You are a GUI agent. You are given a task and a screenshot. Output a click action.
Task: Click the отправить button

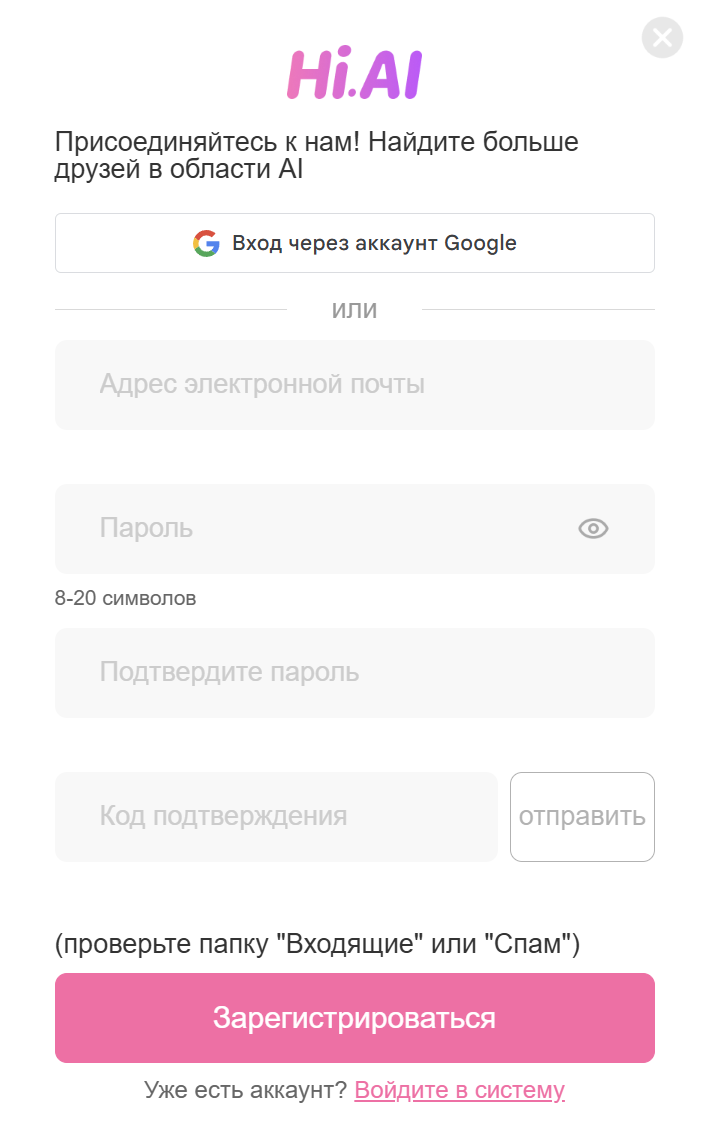583,817
